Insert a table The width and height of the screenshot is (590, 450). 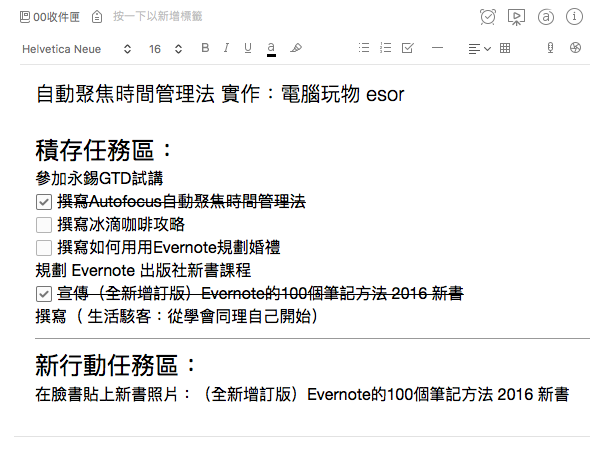coord(505,48)
